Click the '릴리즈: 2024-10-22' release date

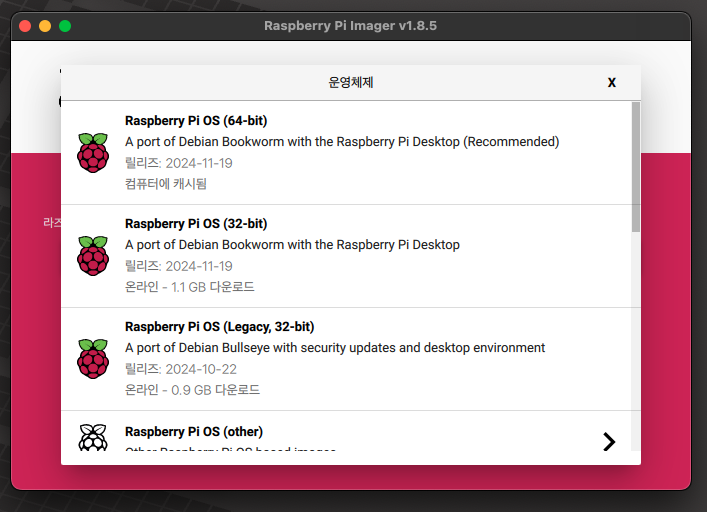click(x=181, y=369)
